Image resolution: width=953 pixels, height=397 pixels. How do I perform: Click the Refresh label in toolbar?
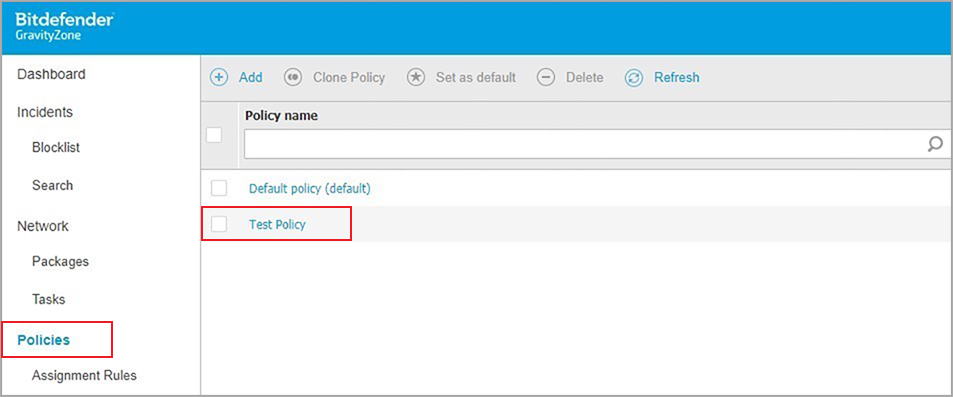(676, 78)
